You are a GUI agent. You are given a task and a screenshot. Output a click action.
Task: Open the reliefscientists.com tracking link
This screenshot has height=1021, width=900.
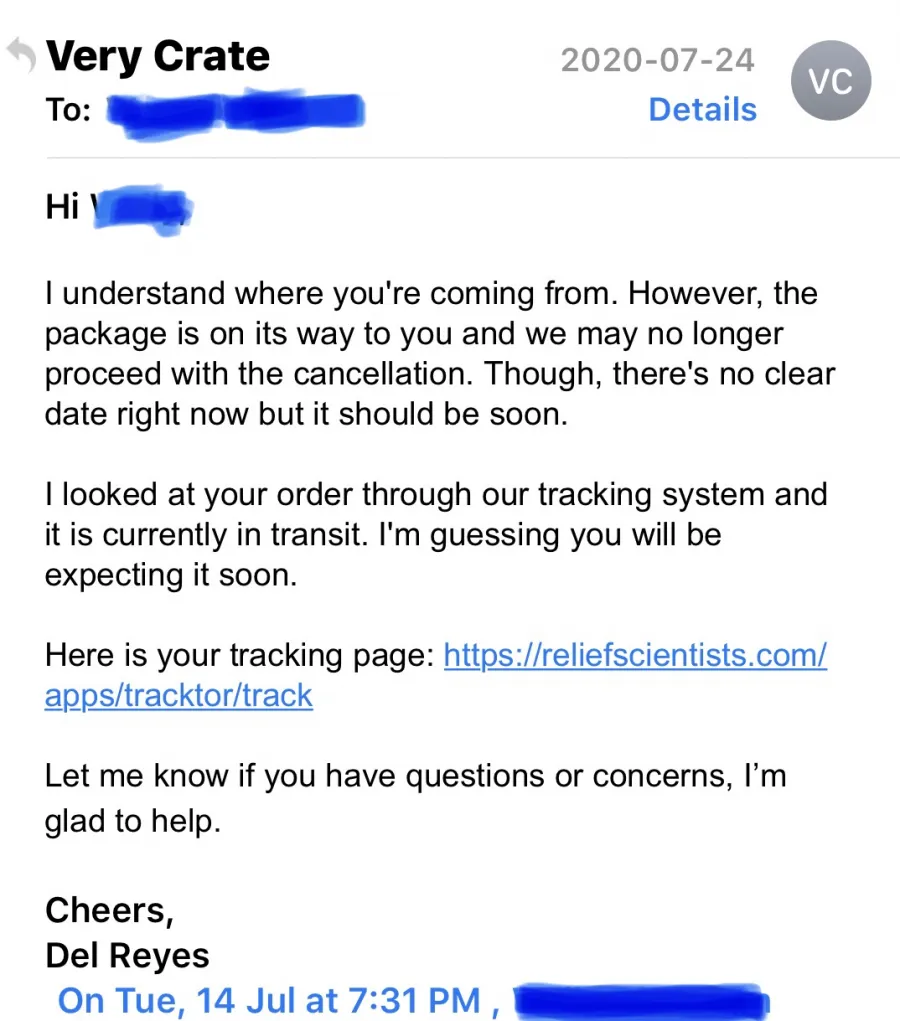point(636,655)
